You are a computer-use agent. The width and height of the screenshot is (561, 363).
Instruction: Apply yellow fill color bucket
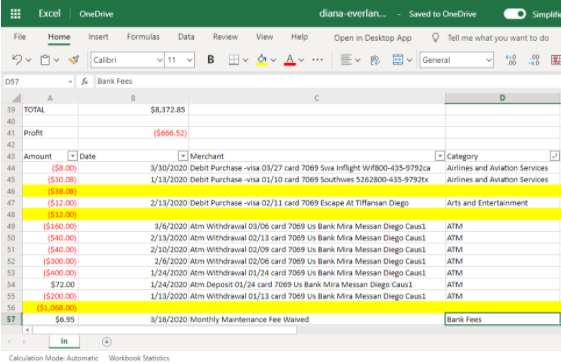coord(262,60)
